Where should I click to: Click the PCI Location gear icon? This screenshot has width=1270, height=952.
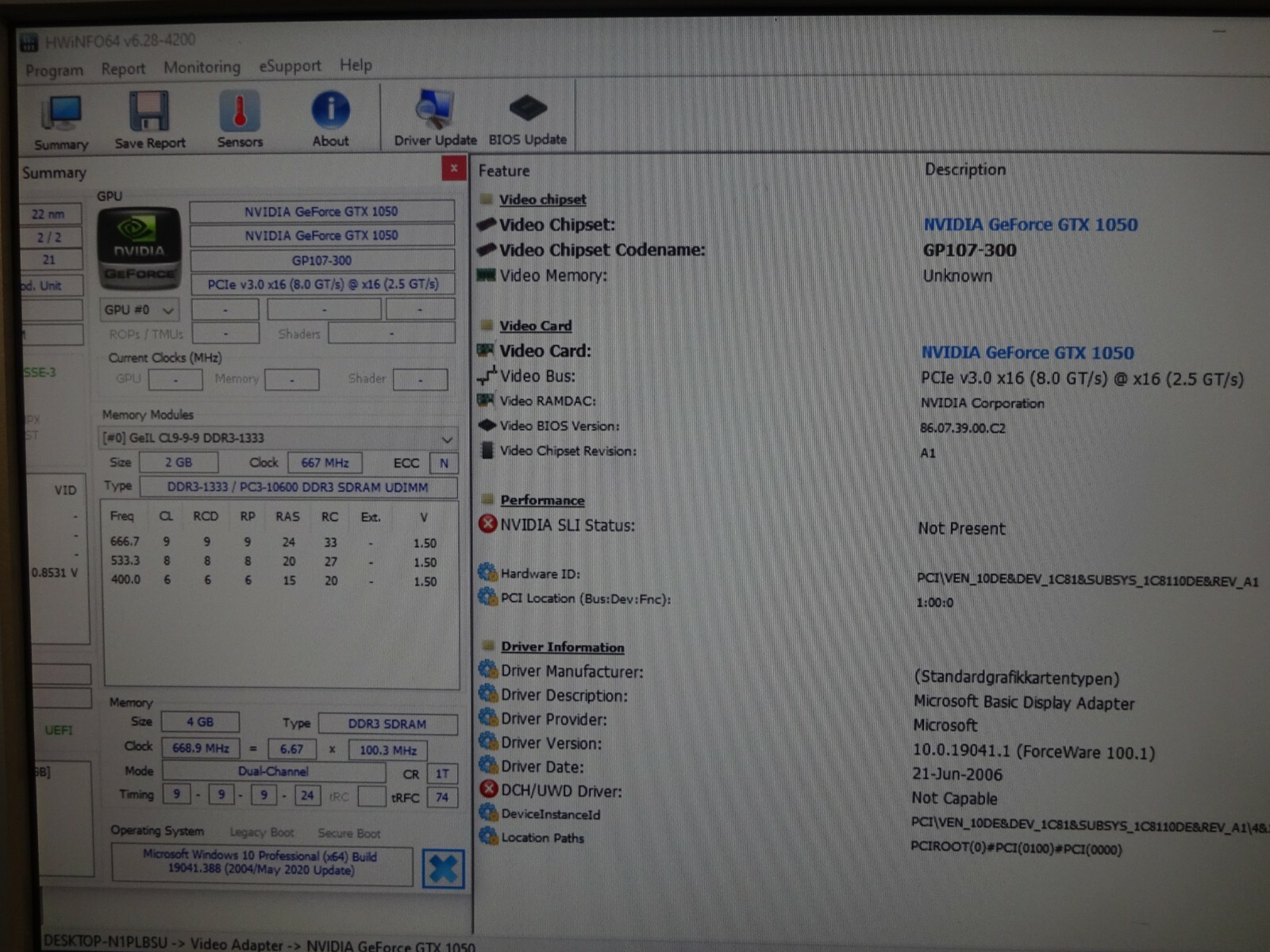coord(487,597)
